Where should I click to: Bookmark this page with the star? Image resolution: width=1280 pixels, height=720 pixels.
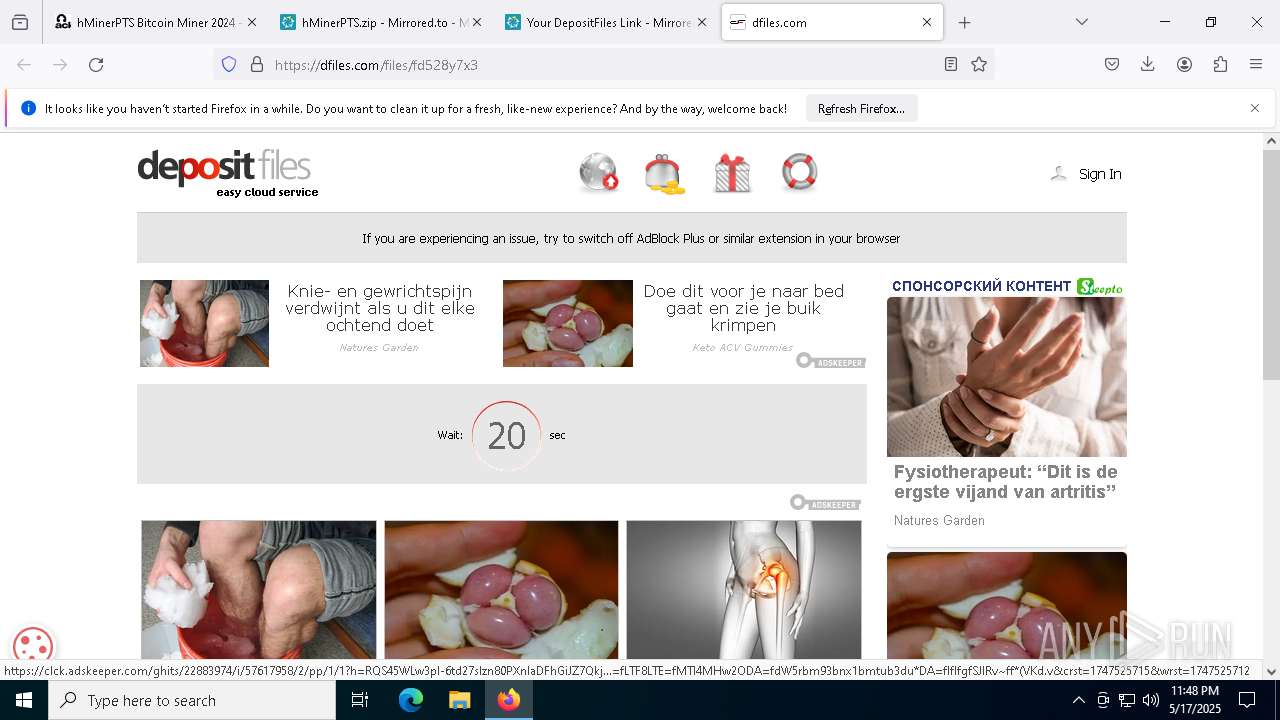pos(979,65)
